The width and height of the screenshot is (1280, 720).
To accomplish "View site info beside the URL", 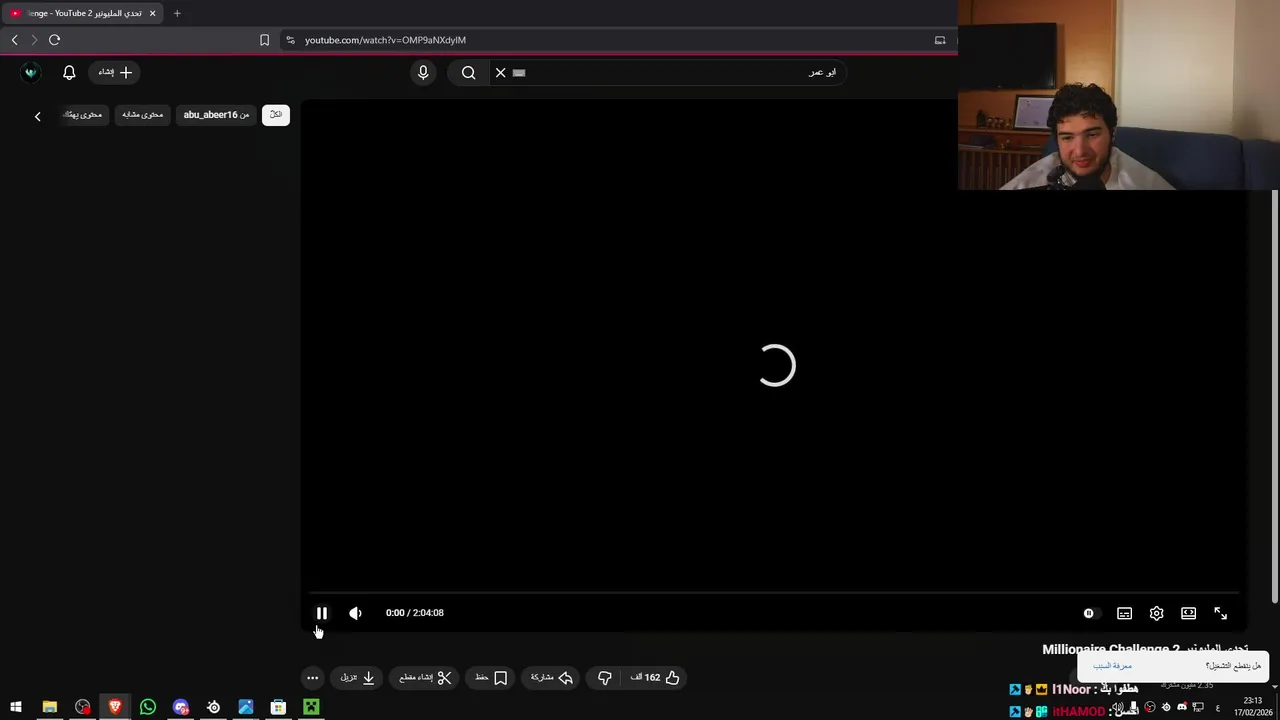I will click(x=290, y=40).
